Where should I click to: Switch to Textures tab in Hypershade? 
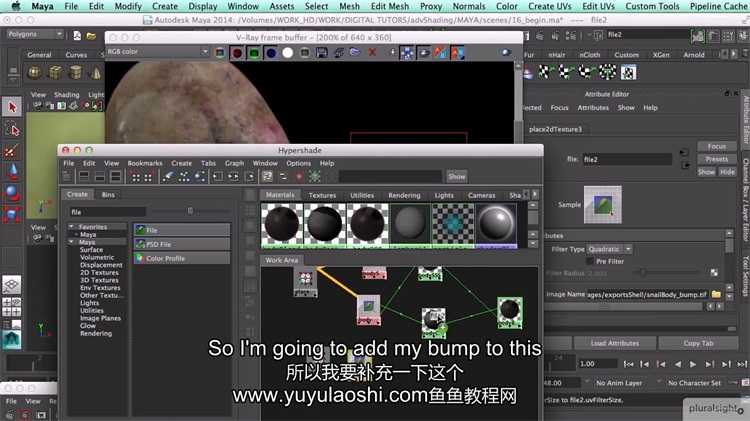[322, 195]
